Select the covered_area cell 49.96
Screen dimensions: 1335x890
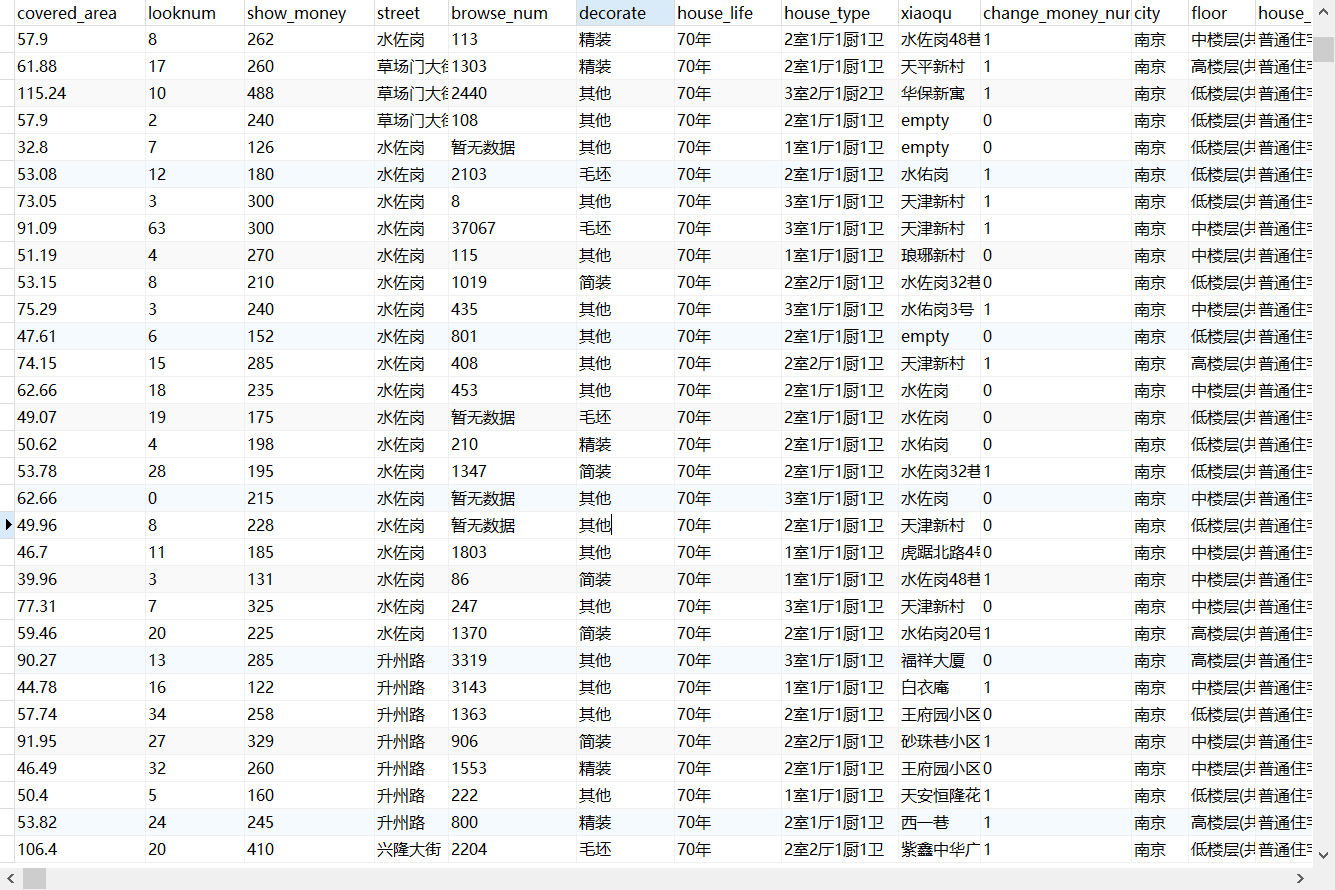tap(80, 525)
